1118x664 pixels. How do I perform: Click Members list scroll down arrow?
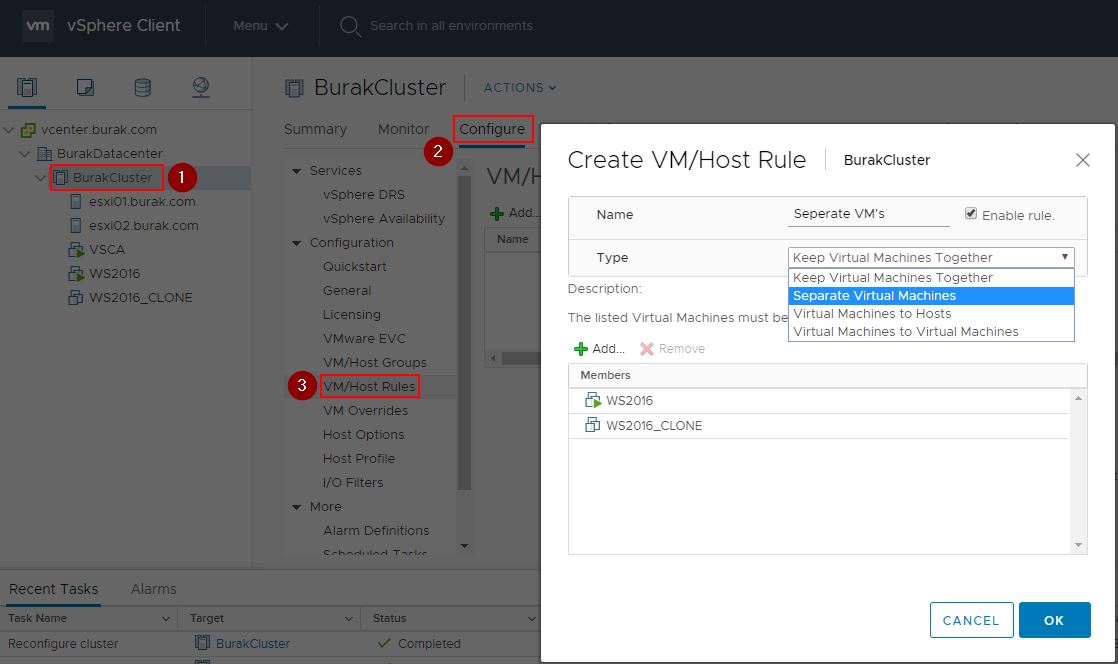[1078, 545]
